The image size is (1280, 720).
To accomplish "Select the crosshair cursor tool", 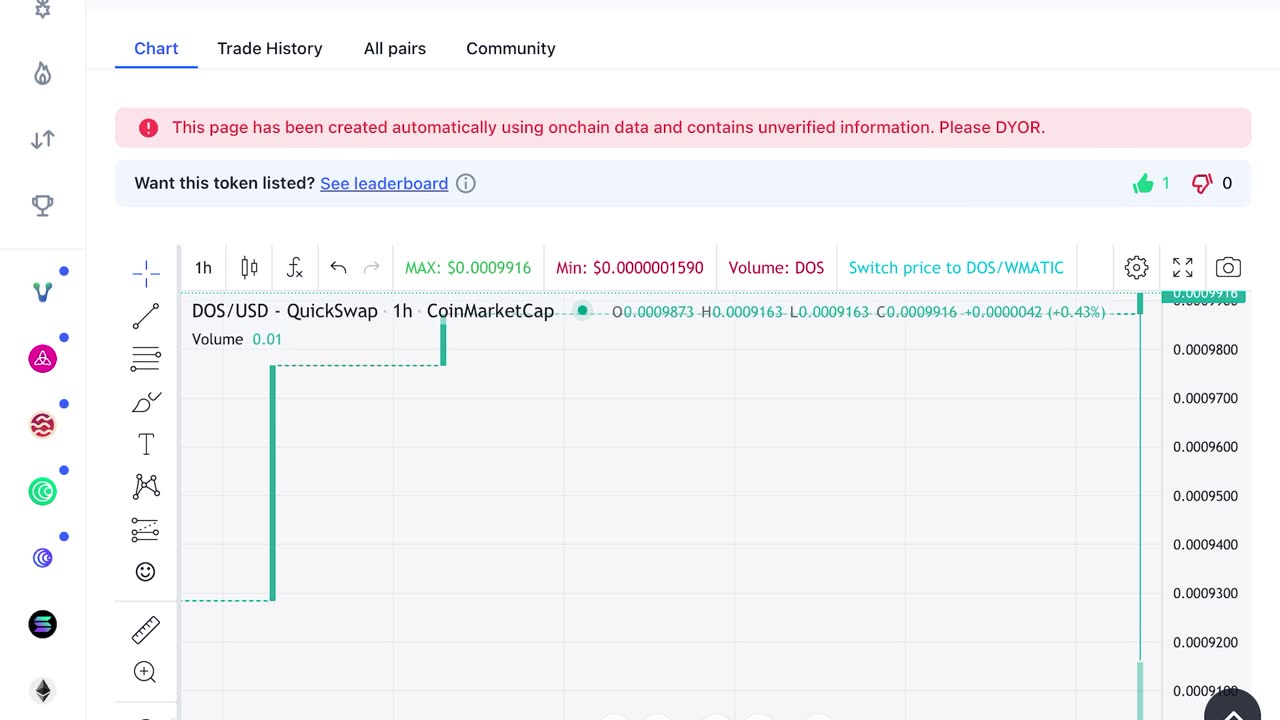I will tap(146, 273).
